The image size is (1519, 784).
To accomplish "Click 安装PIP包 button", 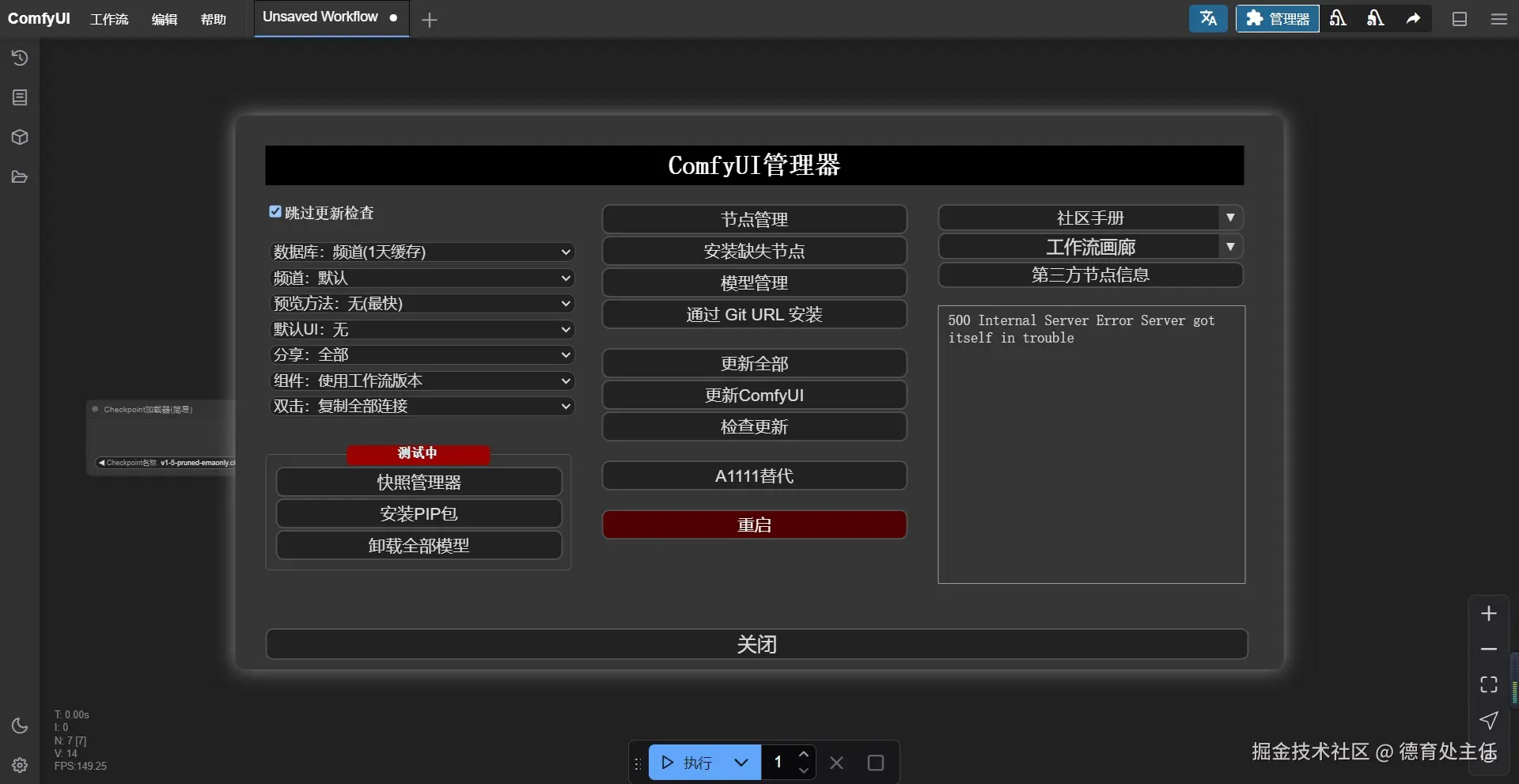I will [419, 513].
